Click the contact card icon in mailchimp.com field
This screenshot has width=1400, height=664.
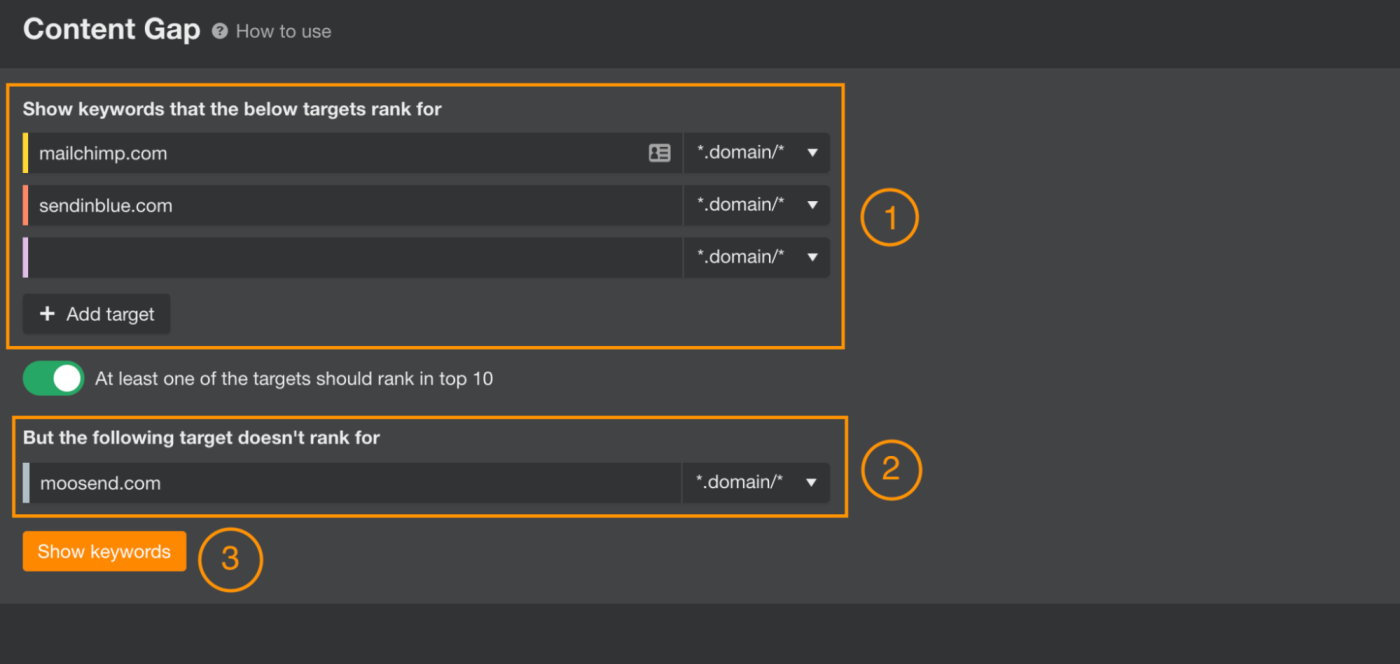pyautogui.click(x=659, y=153)
